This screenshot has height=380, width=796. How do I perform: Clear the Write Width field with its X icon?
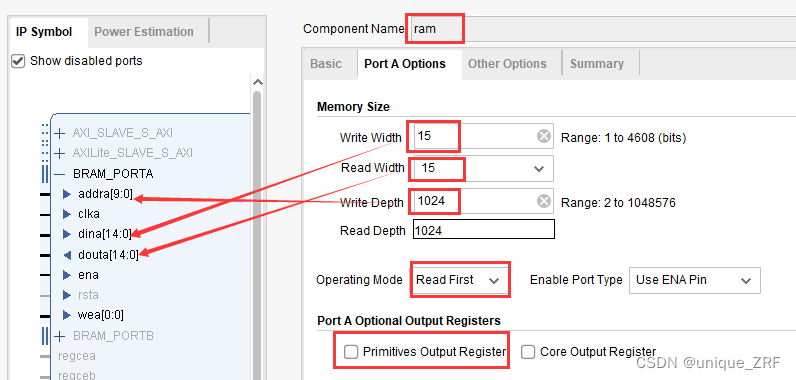(x=544, y=136)
